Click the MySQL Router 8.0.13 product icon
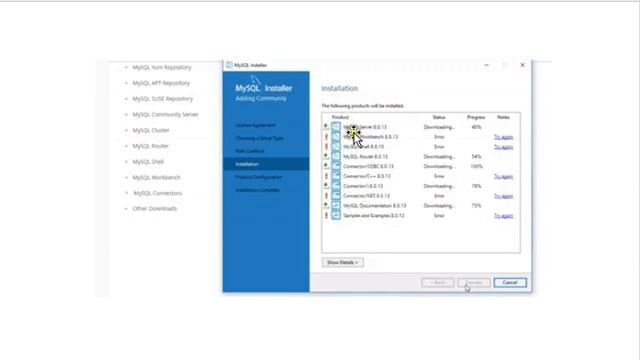Image resolution: width=640 pixels, height=360 pixels. pyautogui.click(x=336, y=156)
